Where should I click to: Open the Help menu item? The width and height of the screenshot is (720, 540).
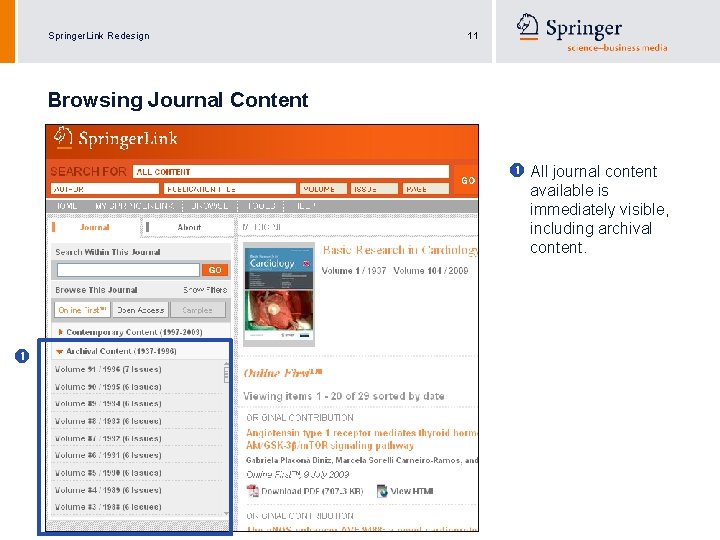tap(305, 206)
